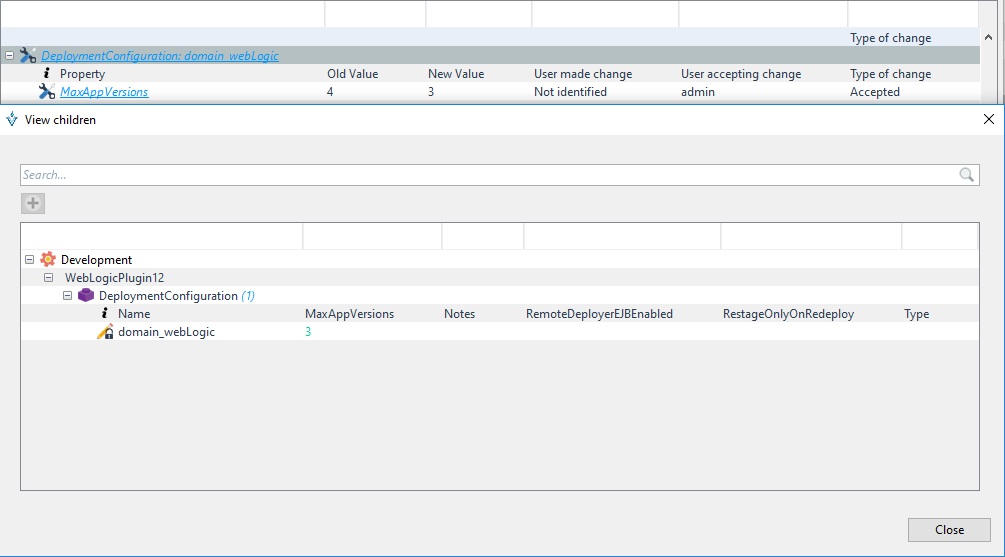1005x557 pixels.
Task: Close the View children dialog with X
Action: click(989, 120)
